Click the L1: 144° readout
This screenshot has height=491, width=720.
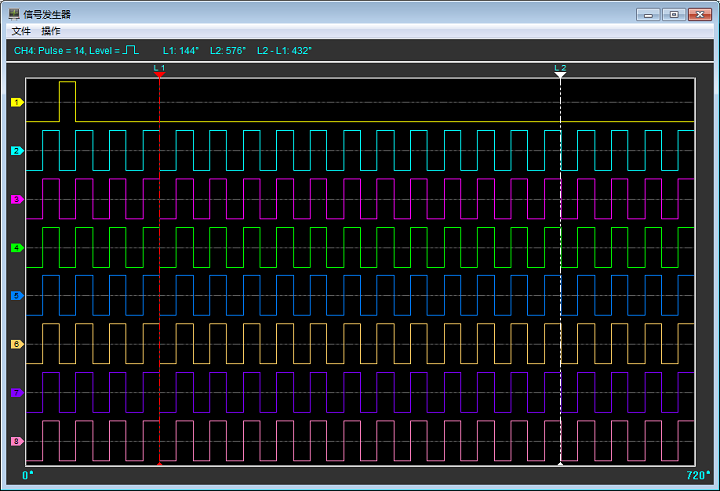click(x=181, y=50)
